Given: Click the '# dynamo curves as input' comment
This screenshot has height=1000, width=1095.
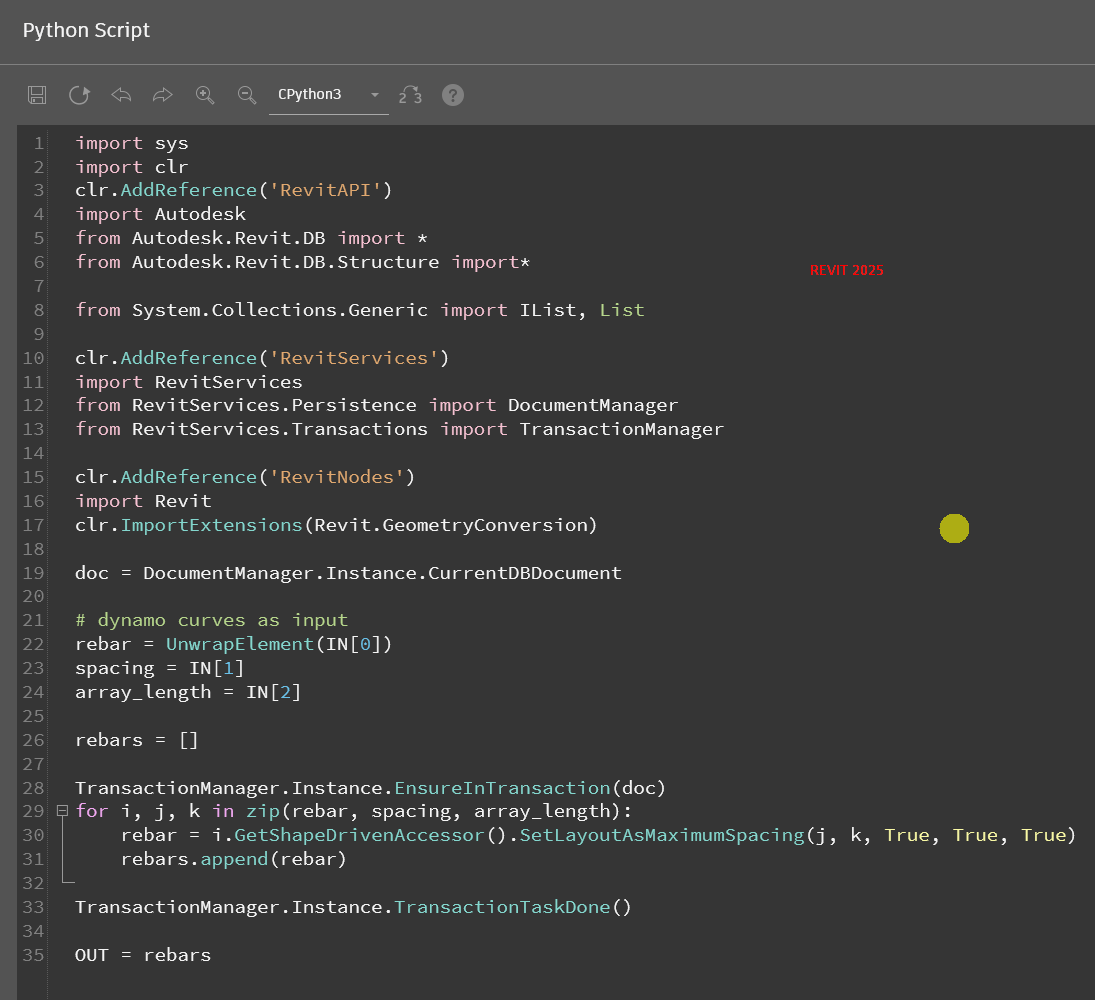Looking at the screenshot, I should 212,620.
